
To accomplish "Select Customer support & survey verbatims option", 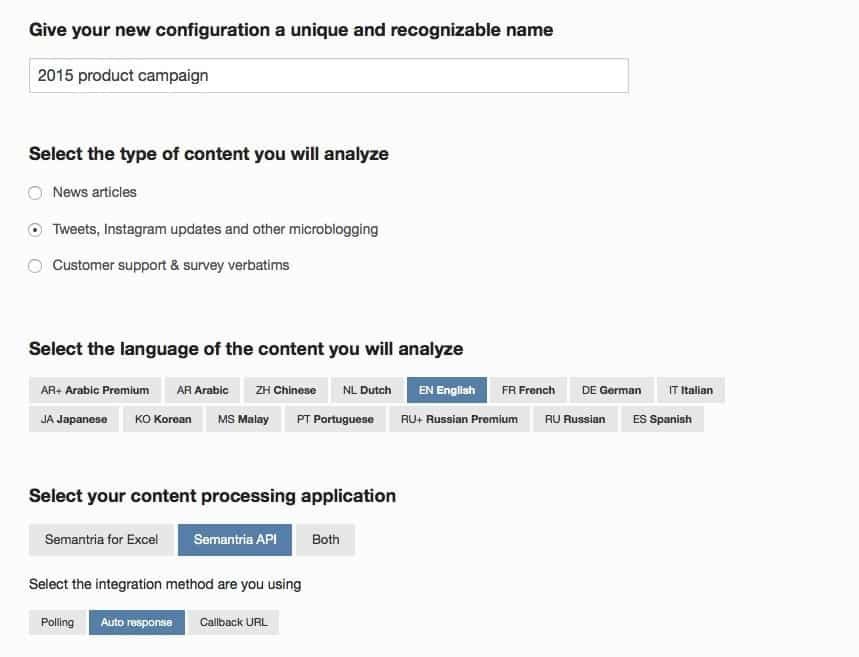I will click(36, 266).
